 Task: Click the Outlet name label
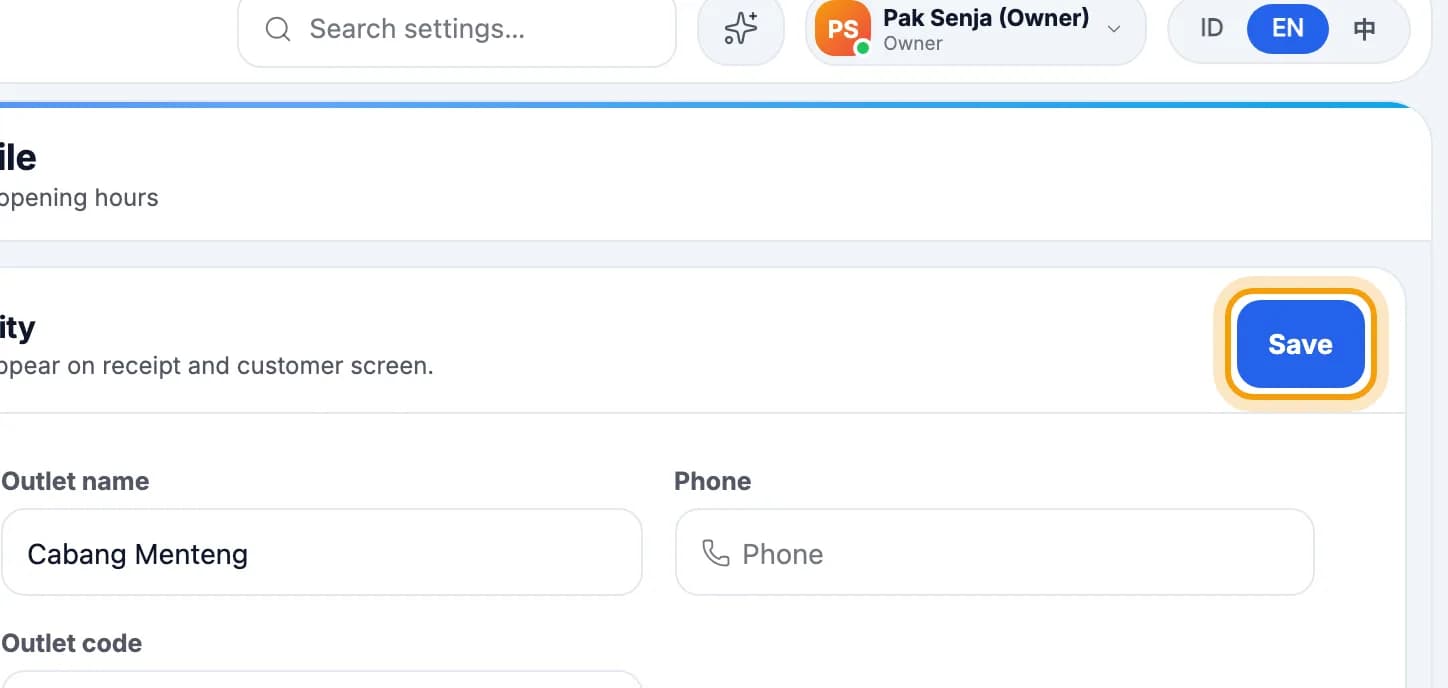click(x=76, y=481)
